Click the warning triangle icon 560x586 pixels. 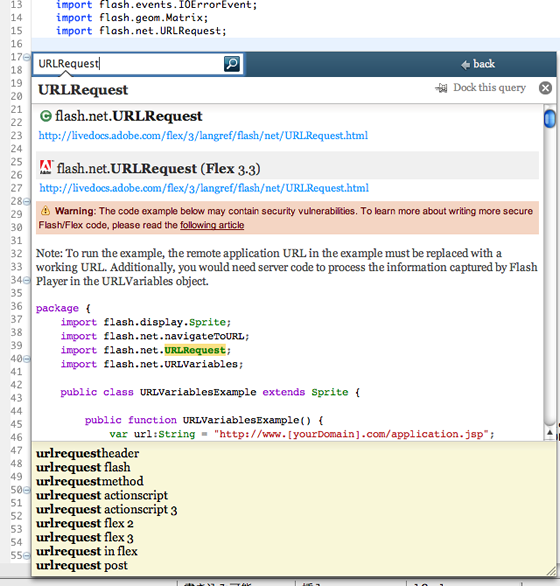click(x=45, y=210)
